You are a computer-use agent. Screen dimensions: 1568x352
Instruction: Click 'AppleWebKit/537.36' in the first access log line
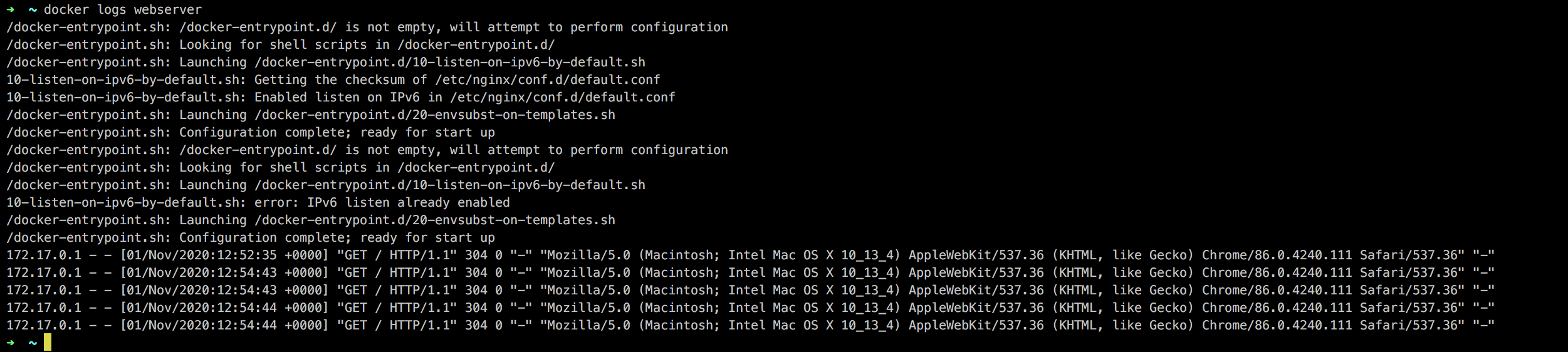976,255
